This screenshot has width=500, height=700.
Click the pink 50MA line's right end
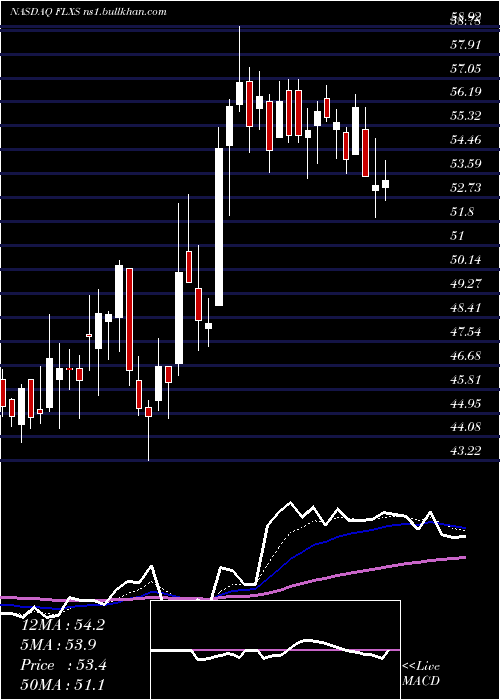coord(464,557)
